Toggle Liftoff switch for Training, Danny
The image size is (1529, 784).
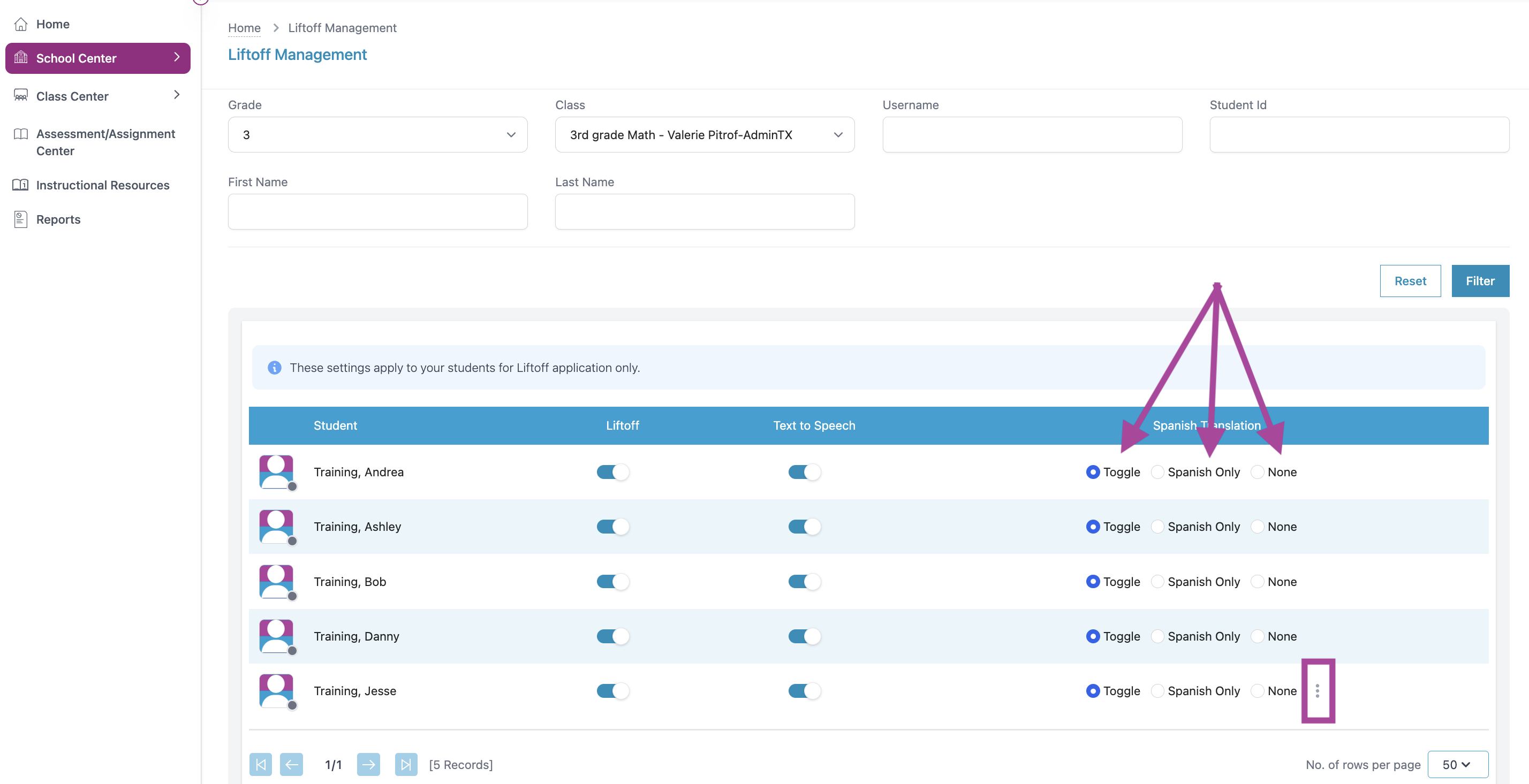tap(612, 636)
